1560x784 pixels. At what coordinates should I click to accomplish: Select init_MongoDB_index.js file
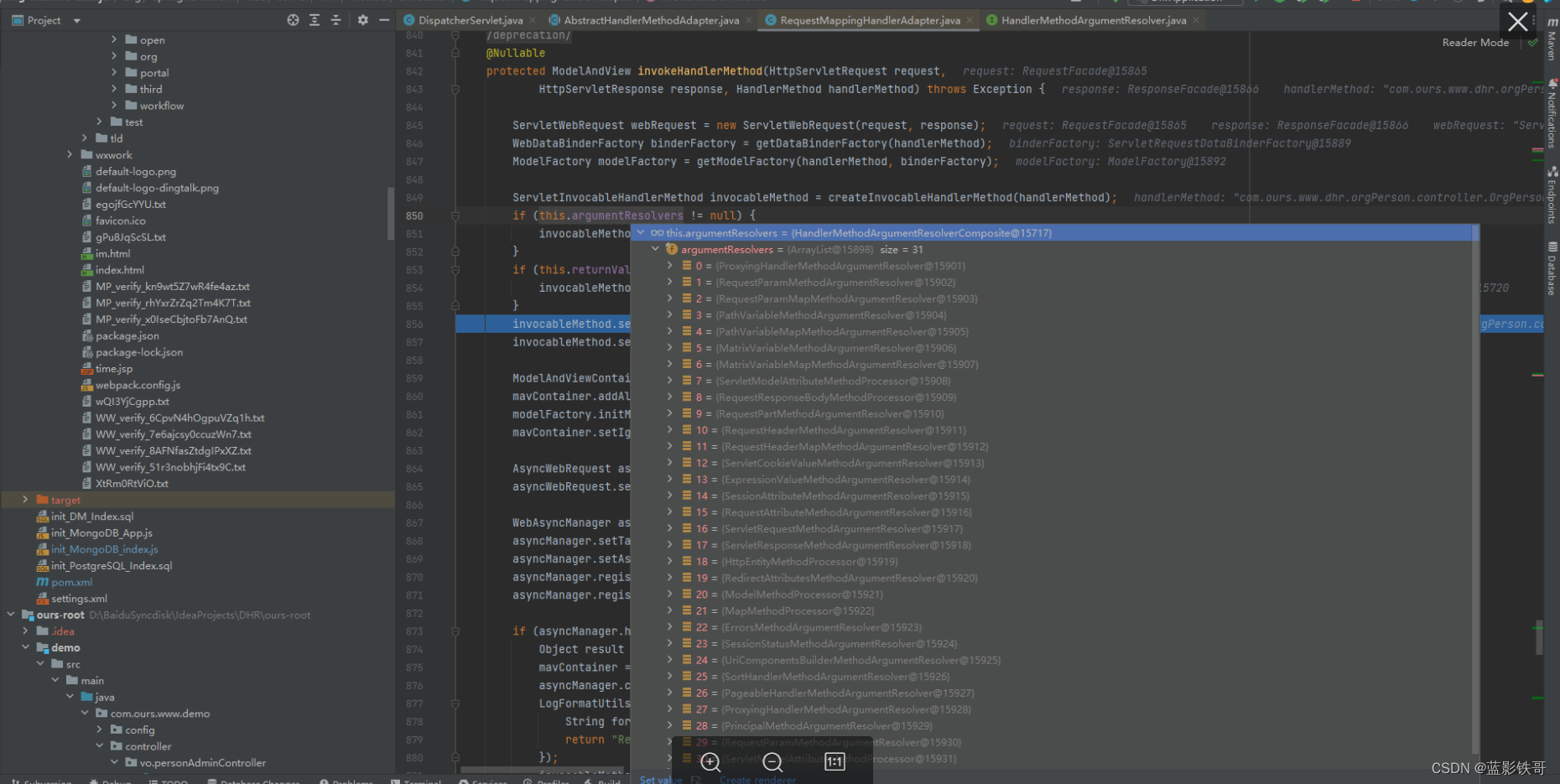pyautogui.click(x=104, y=549)
